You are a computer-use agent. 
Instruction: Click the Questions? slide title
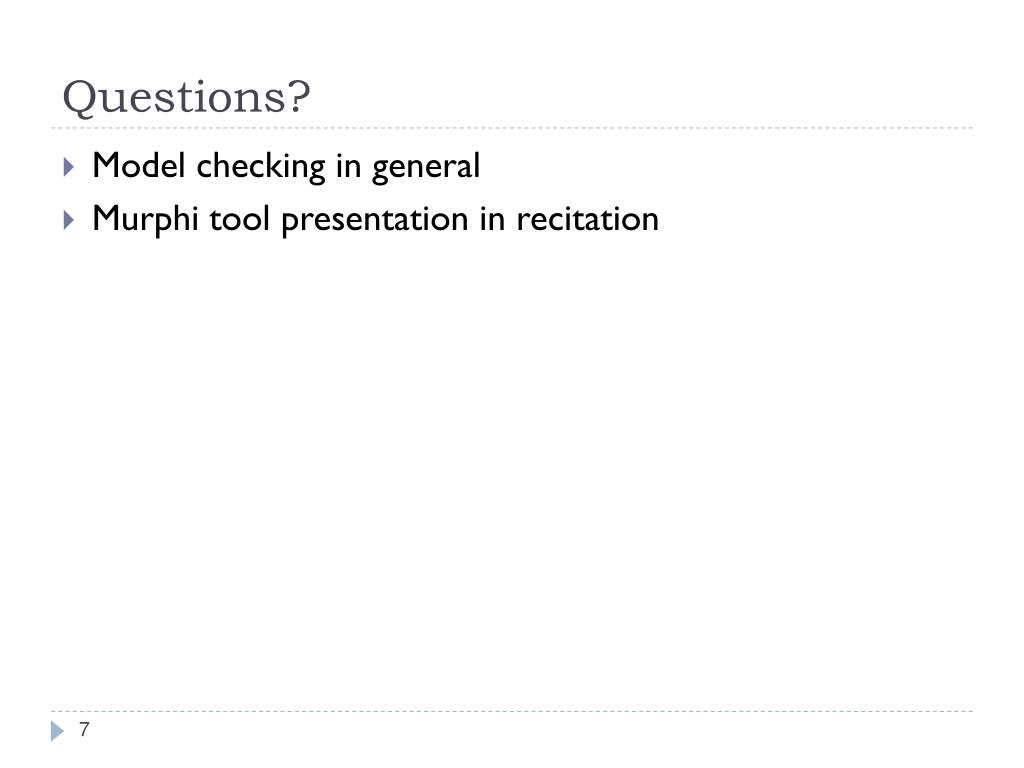pos(186,97)
